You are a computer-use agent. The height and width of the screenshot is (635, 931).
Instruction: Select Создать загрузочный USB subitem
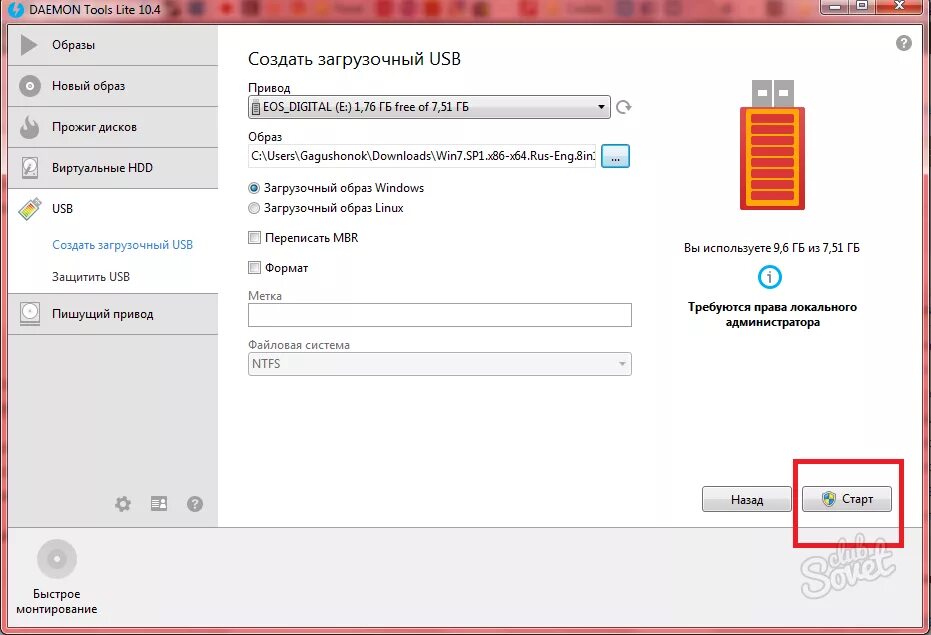(x=122, y=245)
